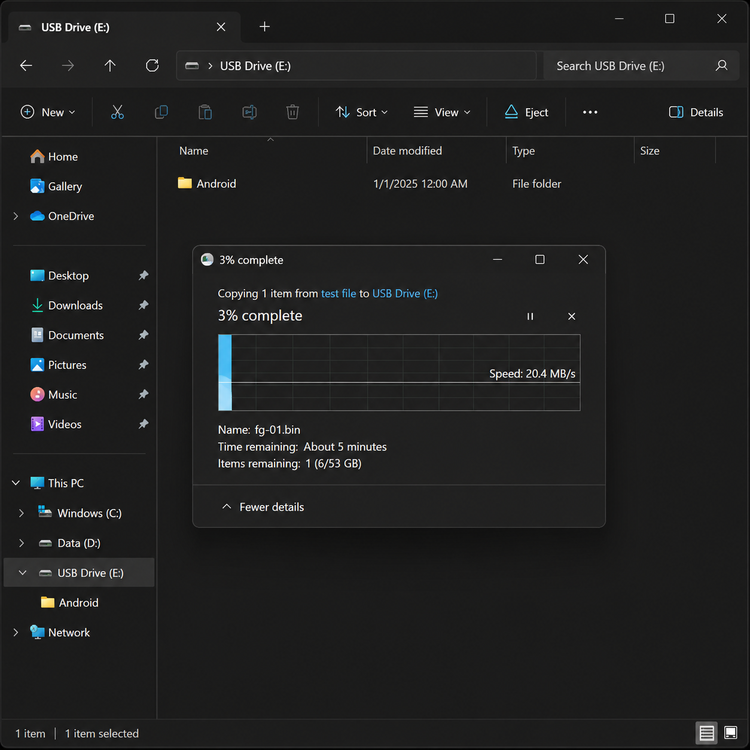The image size is (750, 750).
Task: Switch to large thumbnails view in status bar
Action: (x=730, y=733)
